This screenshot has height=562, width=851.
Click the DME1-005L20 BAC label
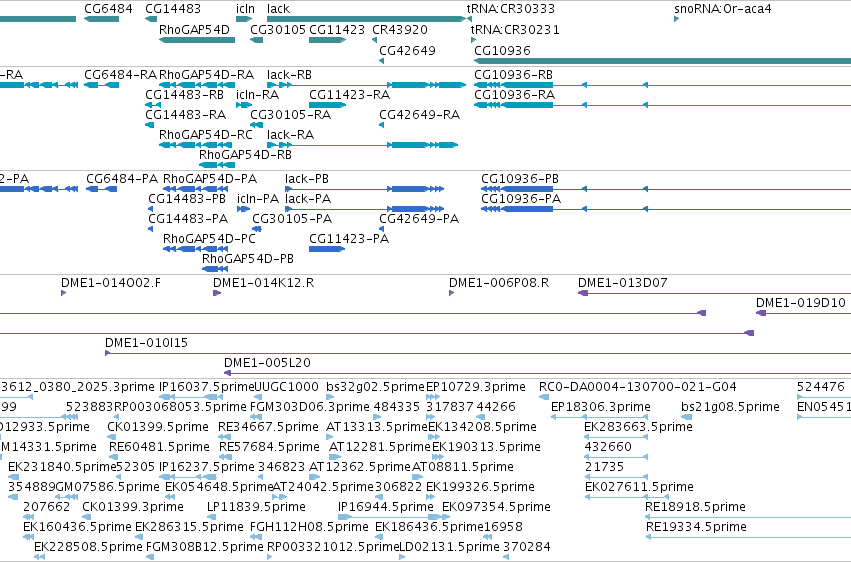[267, 363]
